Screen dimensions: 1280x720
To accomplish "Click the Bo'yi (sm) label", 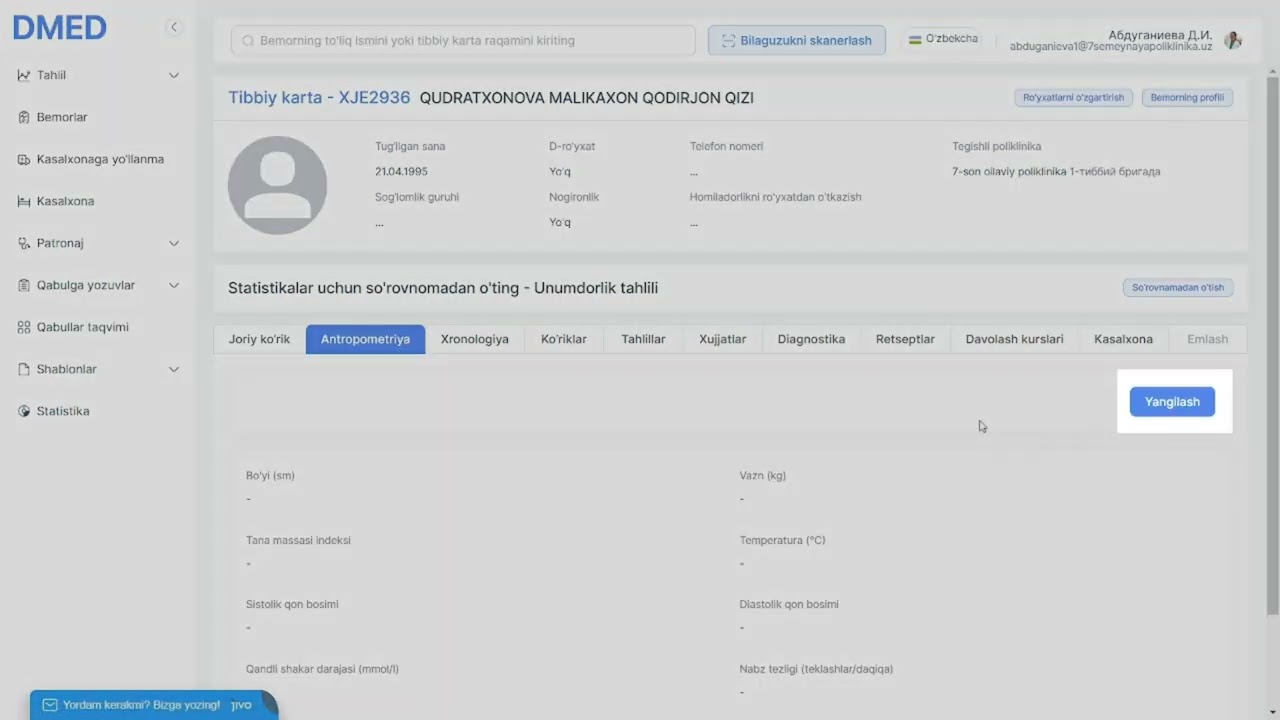I will coord(270,476).
